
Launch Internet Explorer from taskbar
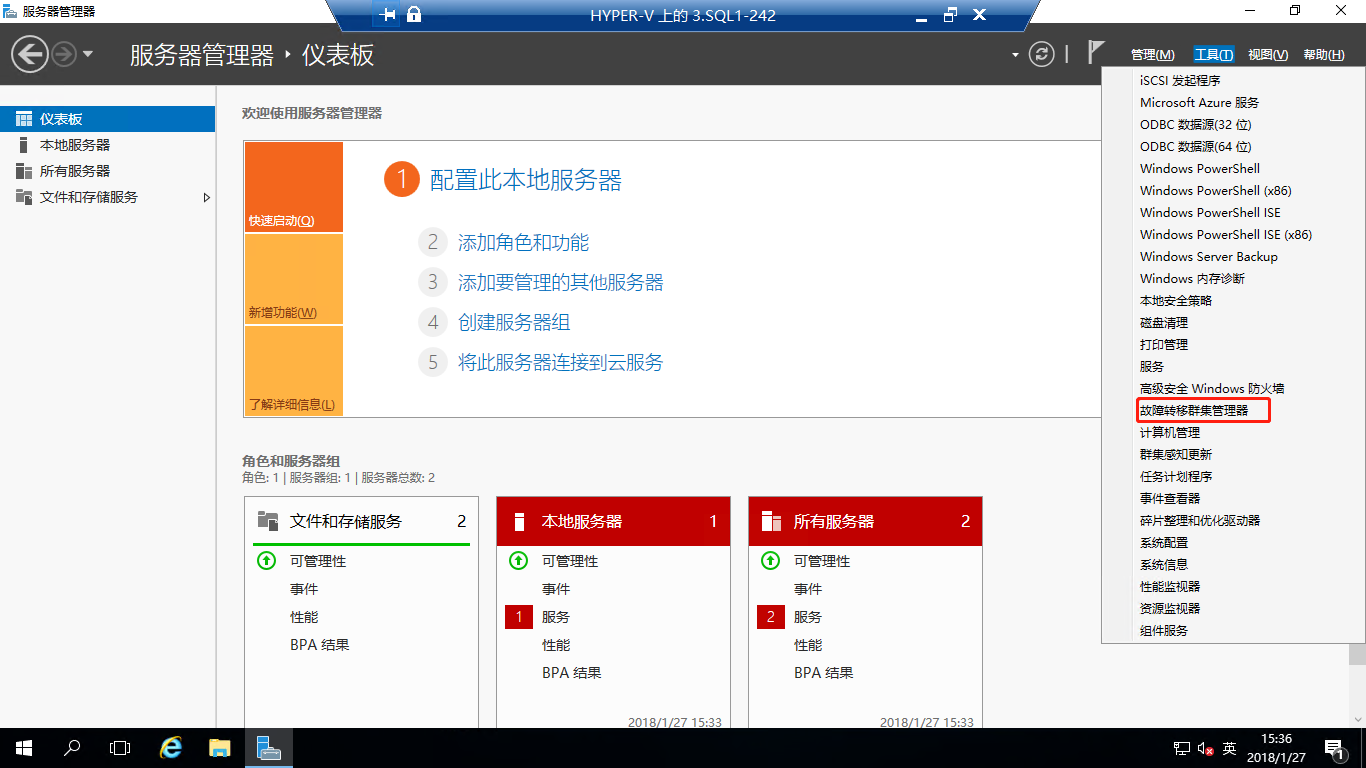[172, 748]
